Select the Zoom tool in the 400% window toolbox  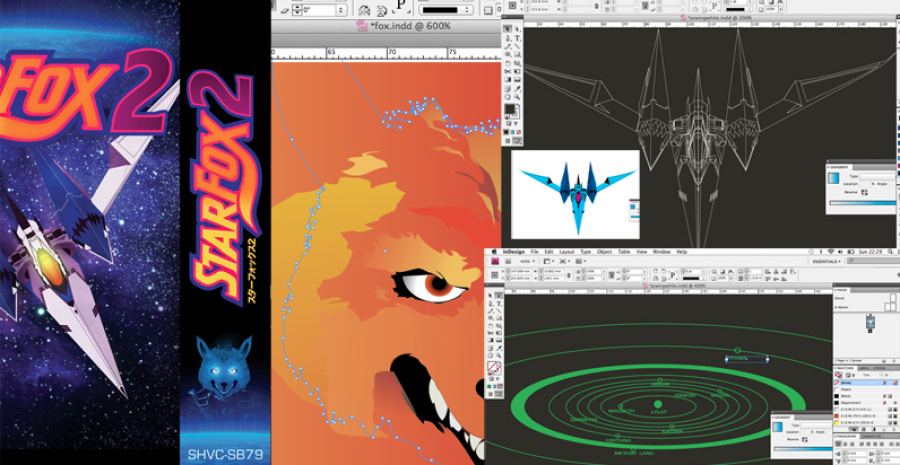(499, 355)
